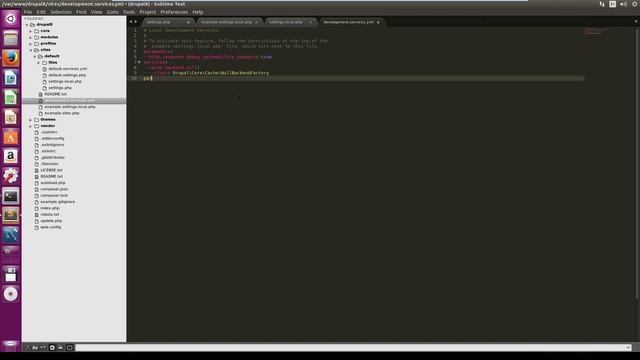The image size is (640, 360).
Task: Open LibreOffice Calc from the dock
Action: 11,97
